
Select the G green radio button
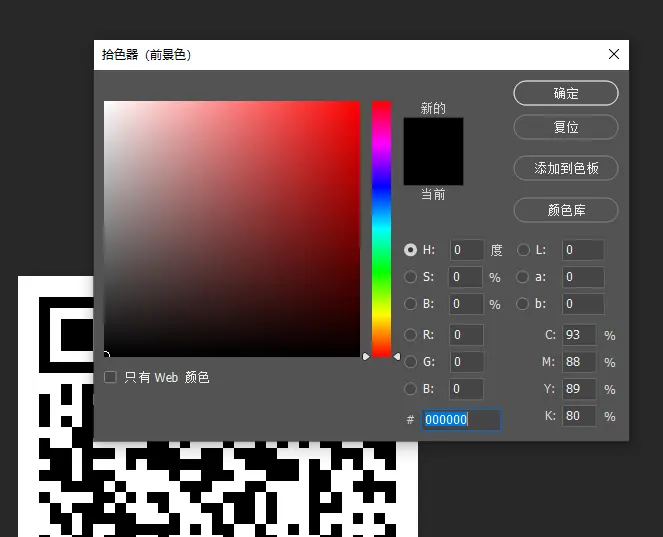click(x=410, y=362)
